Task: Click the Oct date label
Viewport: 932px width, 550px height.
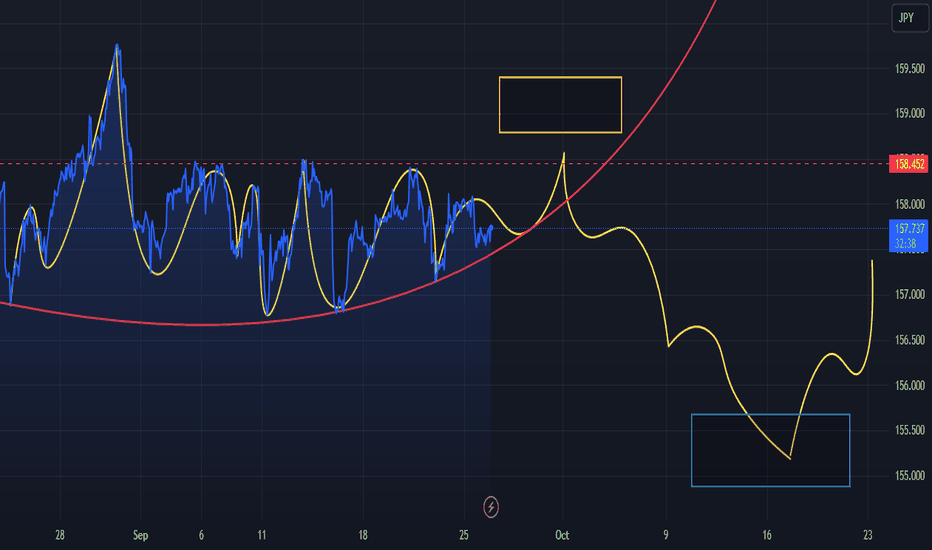Action: pos(562,535)
